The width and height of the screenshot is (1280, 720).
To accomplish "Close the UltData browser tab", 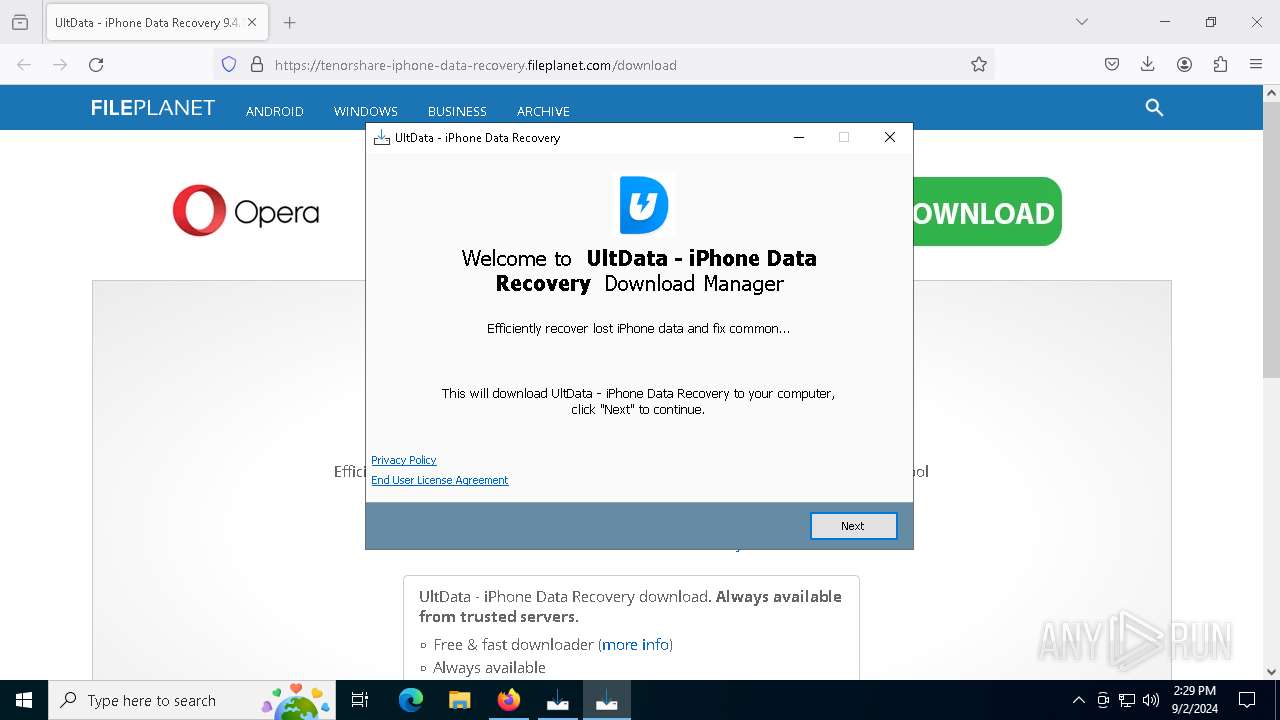I will (252, 22).
